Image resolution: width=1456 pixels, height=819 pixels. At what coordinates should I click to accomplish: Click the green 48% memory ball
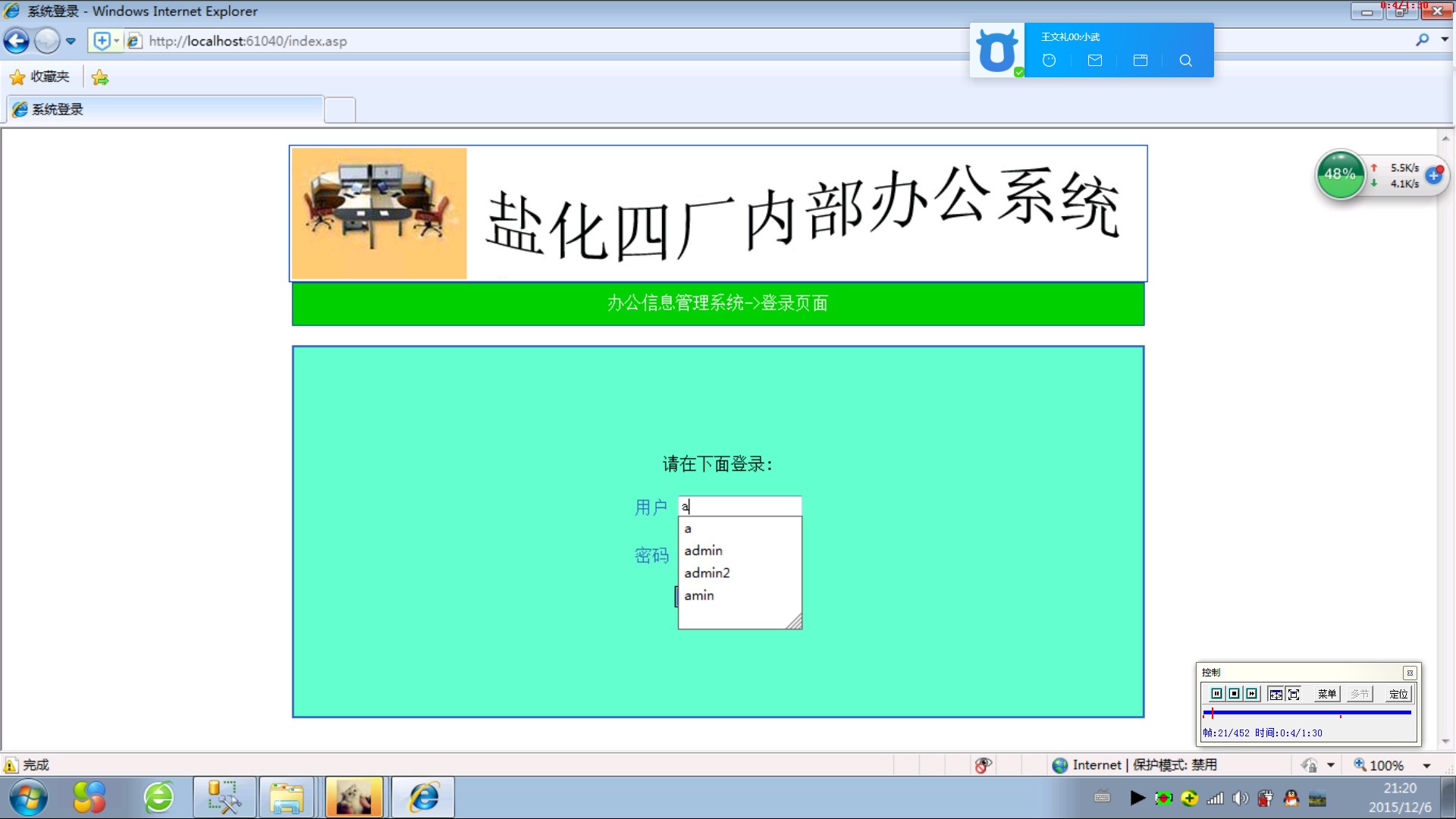tap(1340, 174)
